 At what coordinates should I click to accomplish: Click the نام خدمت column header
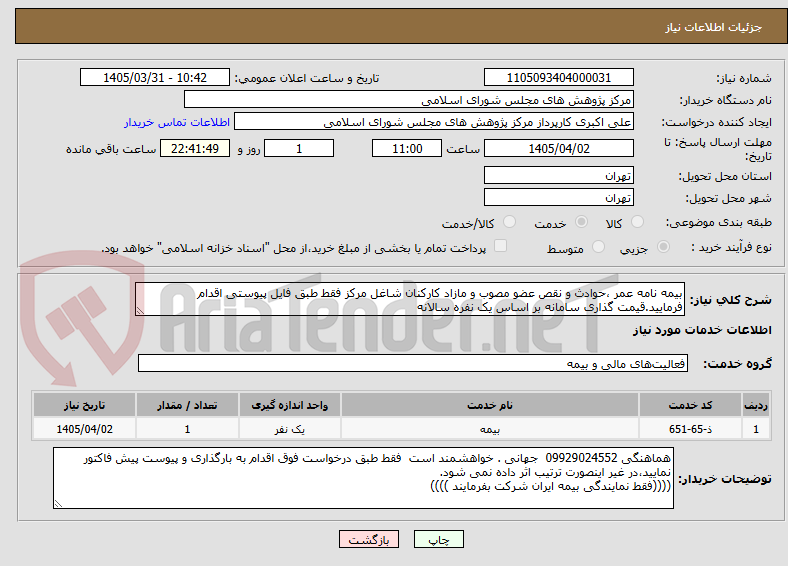(x=490, y=405)
